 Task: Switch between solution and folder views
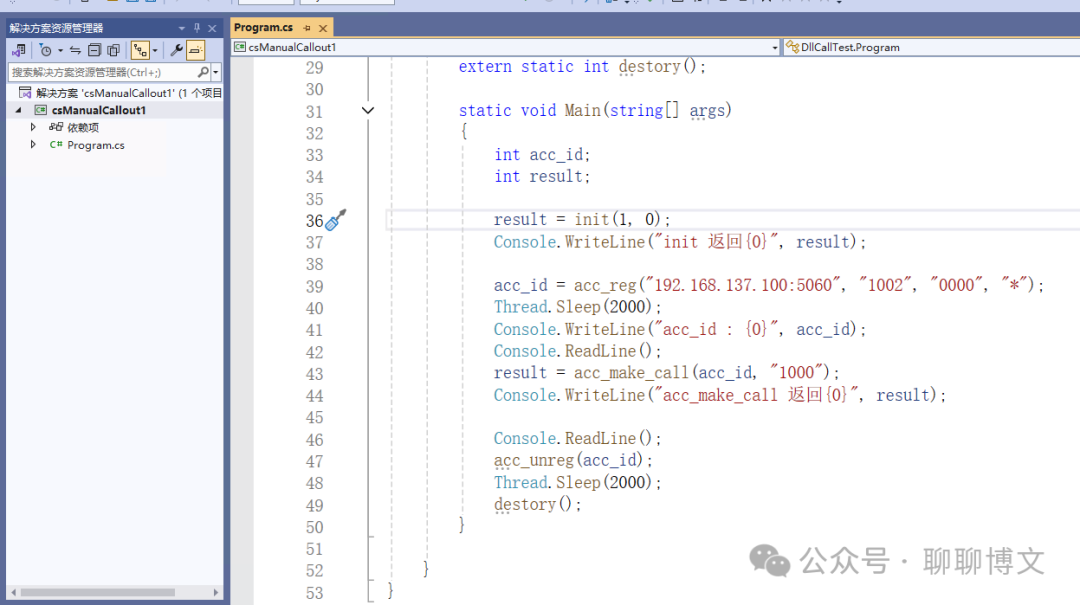pyautogui.click(x=19, y=50)
